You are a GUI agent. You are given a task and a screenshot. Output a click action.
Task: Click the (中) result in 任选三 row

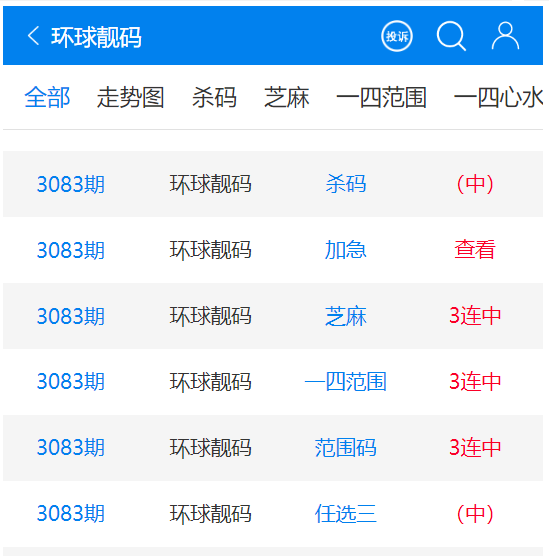click(475, 513)
